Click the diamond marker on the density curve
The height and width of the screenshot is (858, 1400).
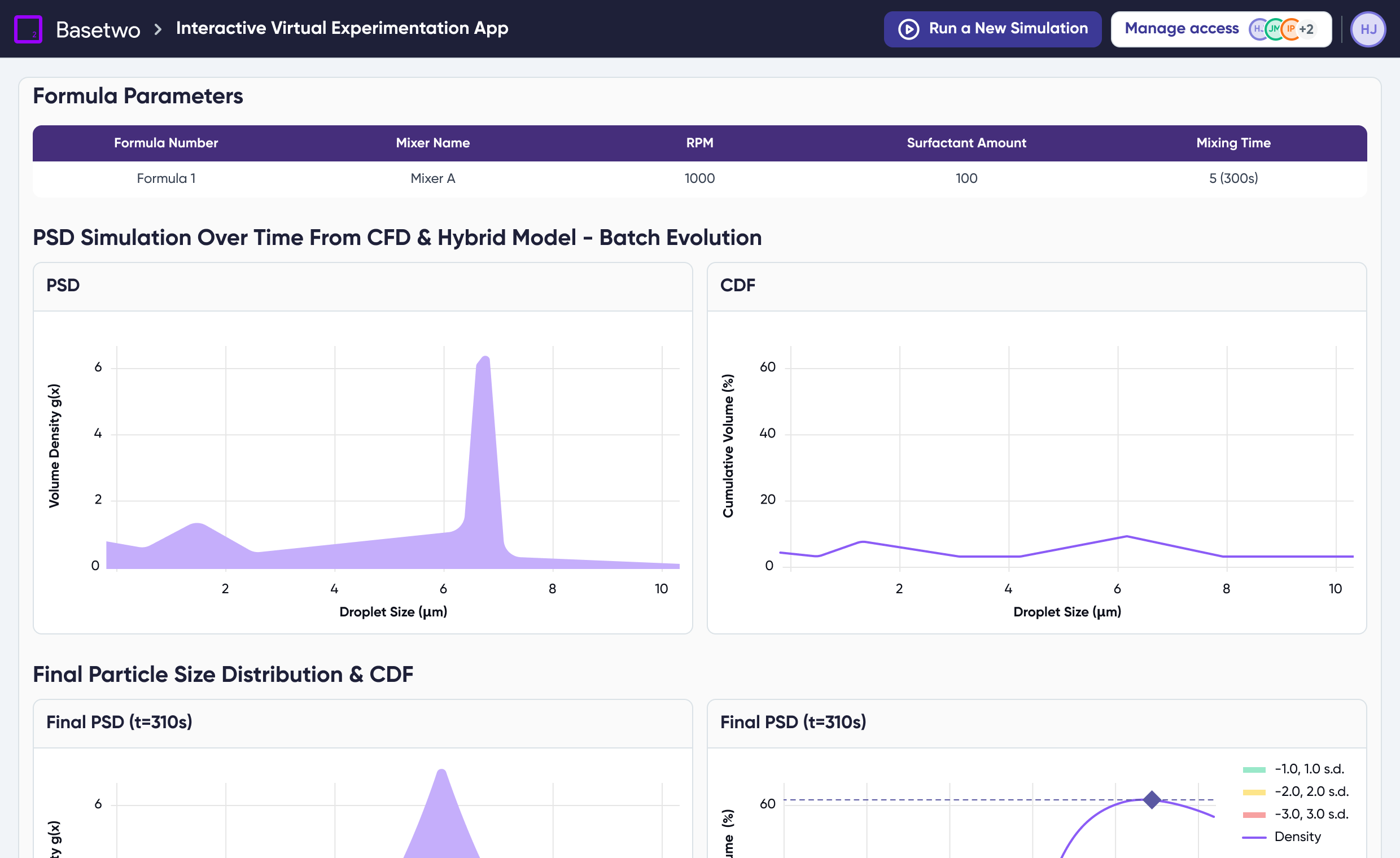pyautogui.click(x=1152, y=799)
